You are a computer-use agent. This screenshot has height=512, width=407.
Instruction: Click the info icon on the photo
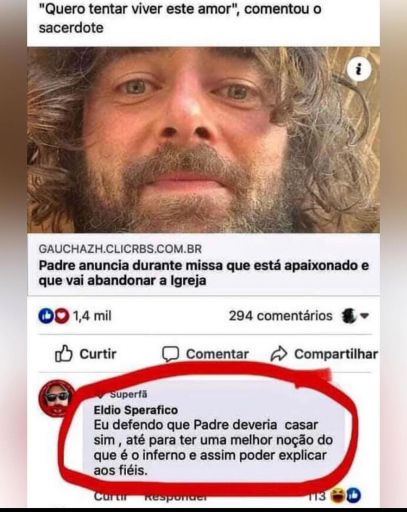358,70
